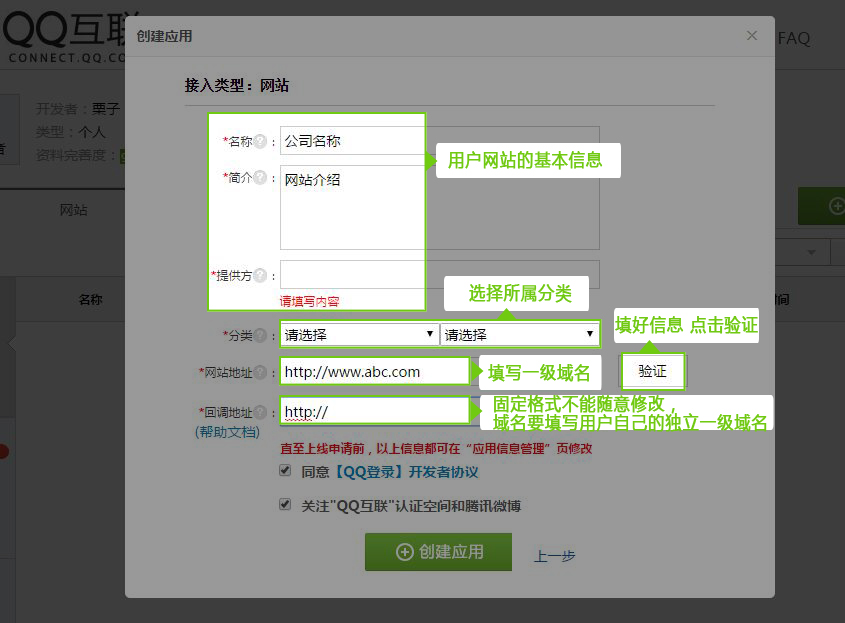Click FAQ in the background page header
Viewport: 845px width, 623px height.
pos(794,38)
